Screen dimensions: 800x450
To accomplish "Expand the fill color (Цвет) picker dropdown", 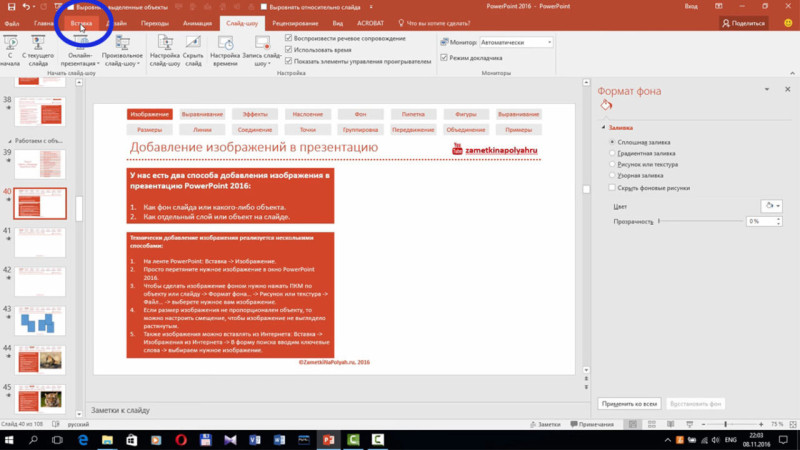I will click(x=771, y=206).
